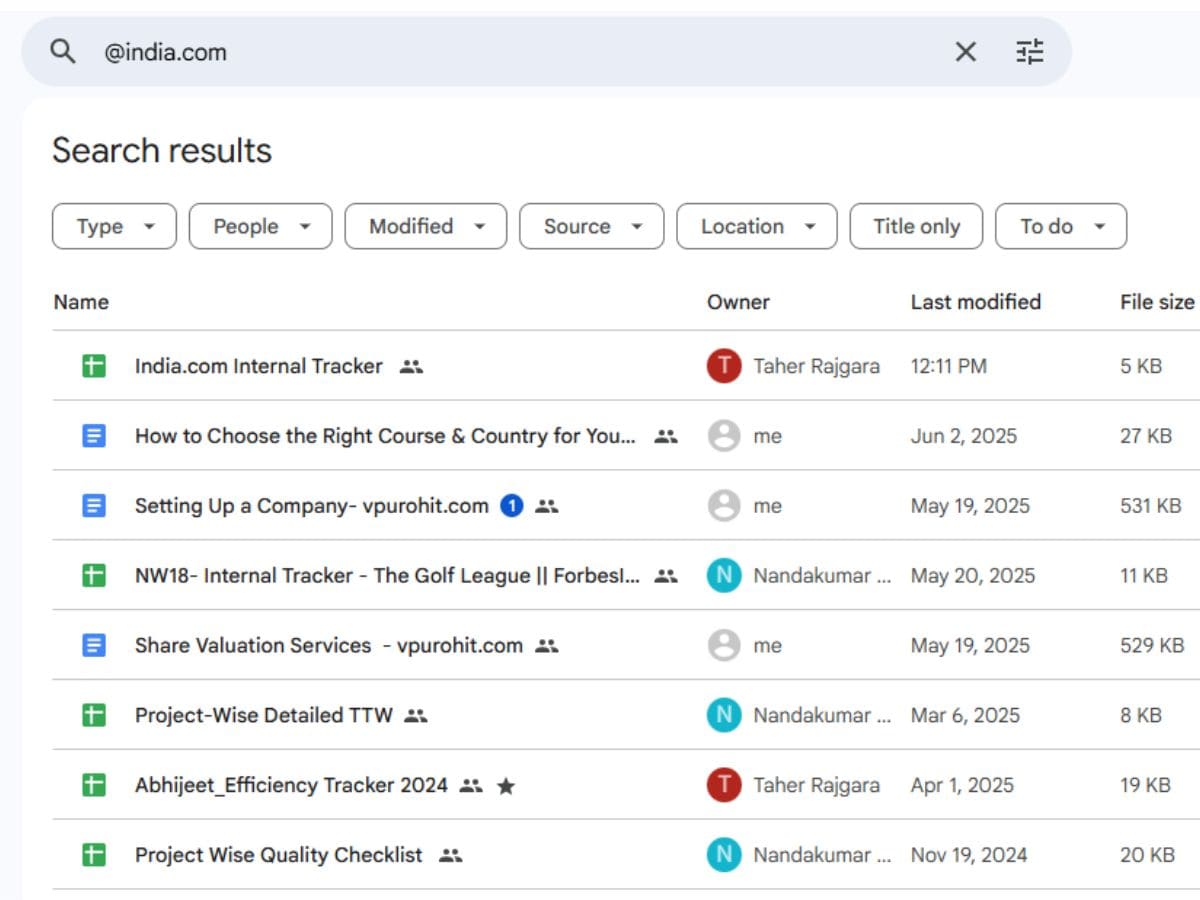Click owner avatar in How to Choose row
The height and width of the screenshot is (900, 1200).
point(723,436)
